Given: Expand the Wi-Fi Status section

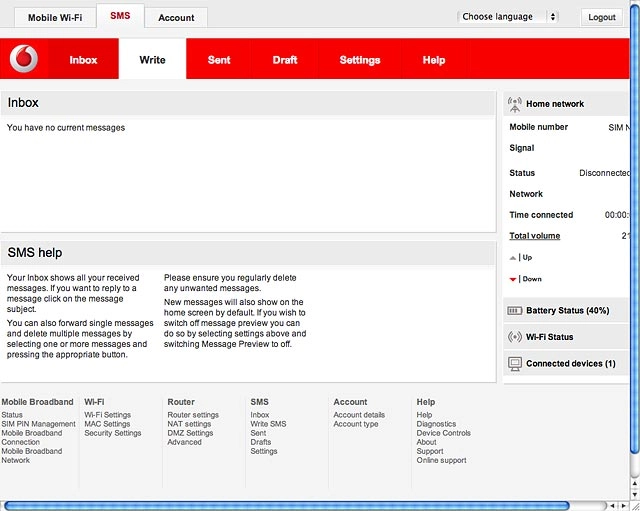Looking at the screenshot, I should [x=565, y=337].
